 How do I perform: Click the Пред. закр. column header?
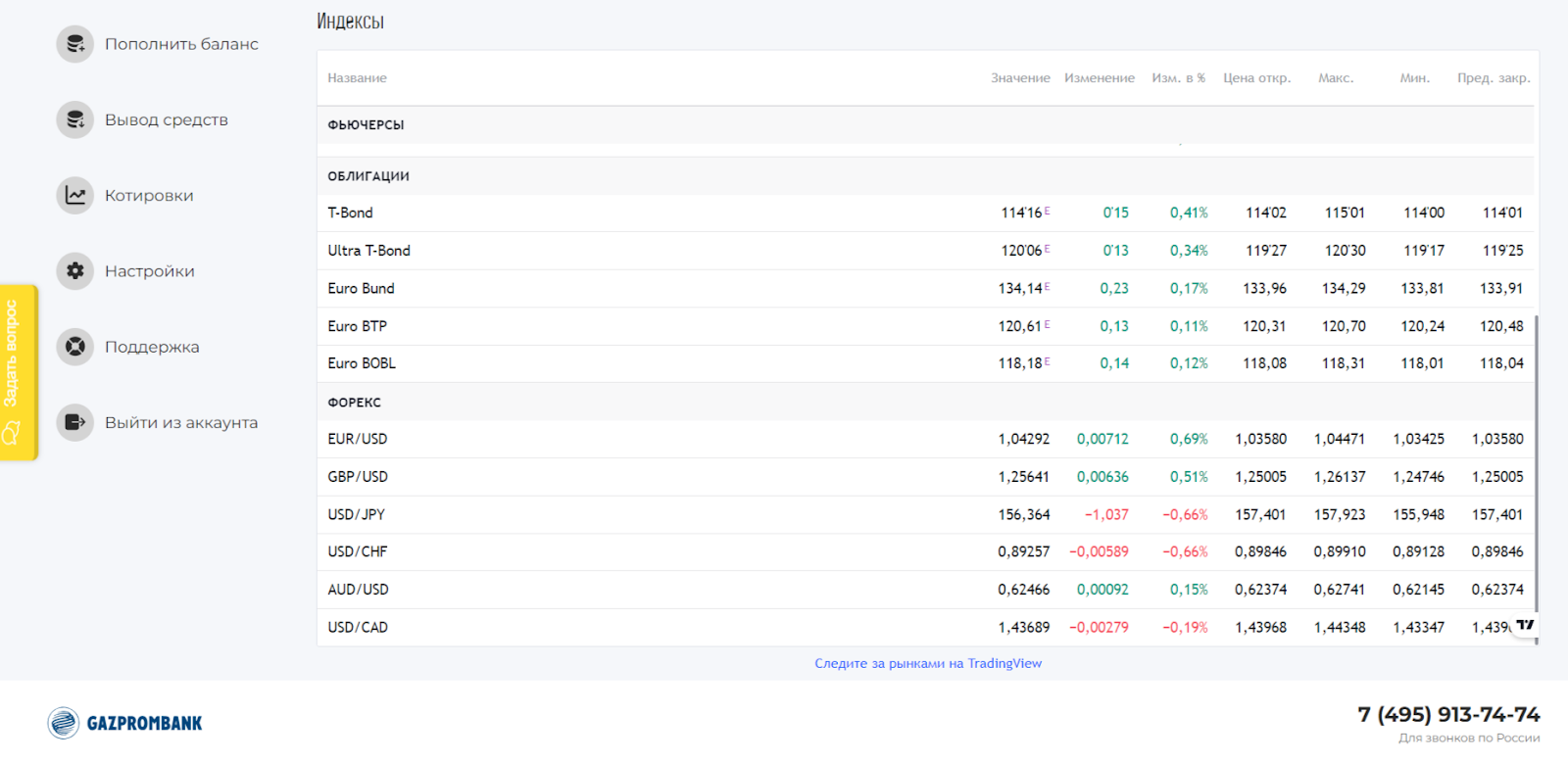[1494, 78]
